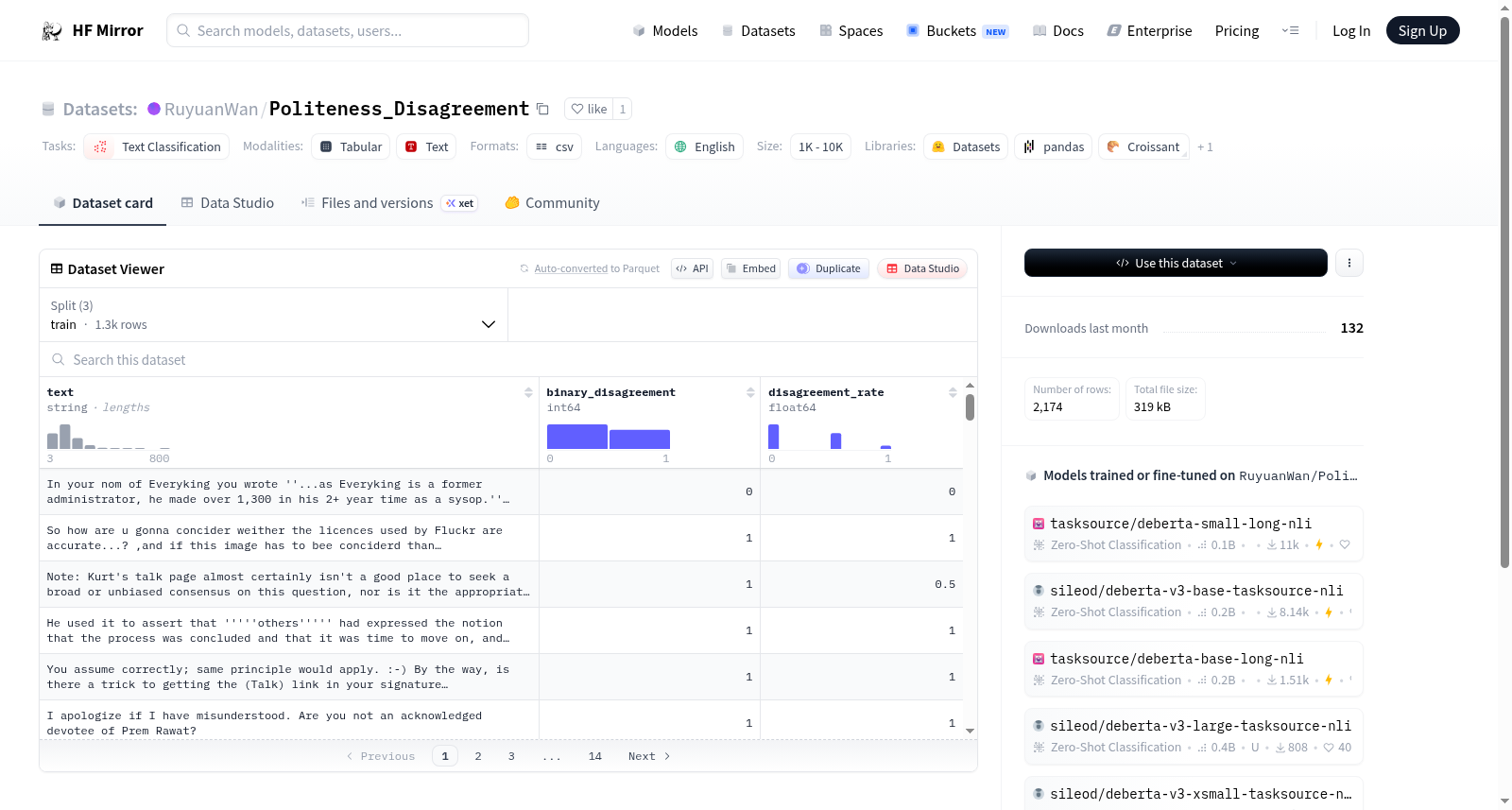Go to page 2 of the table

coord(478,756)
